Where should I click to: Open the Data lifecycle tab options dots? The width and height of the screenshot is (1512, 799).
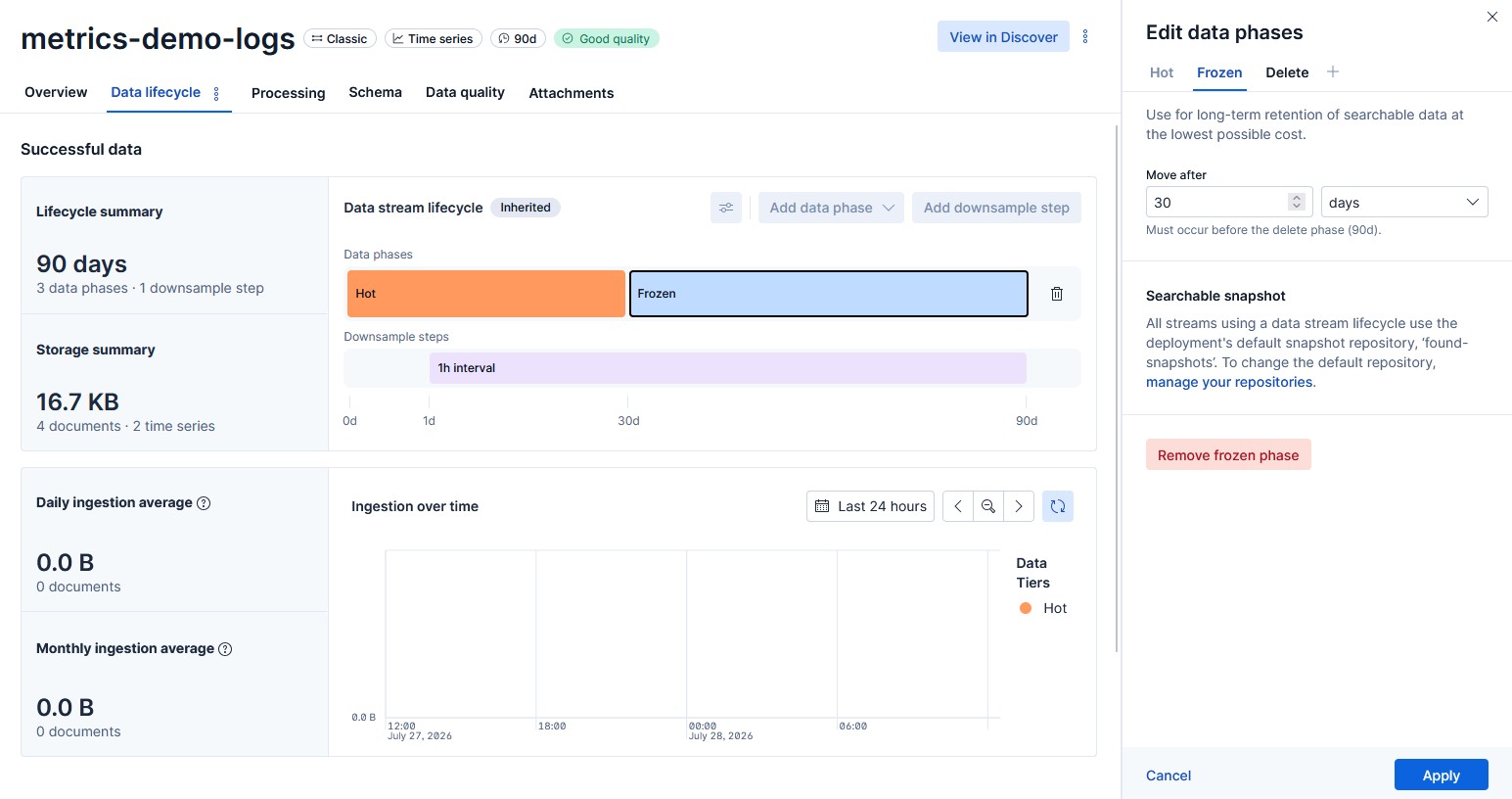click(216, 94)
